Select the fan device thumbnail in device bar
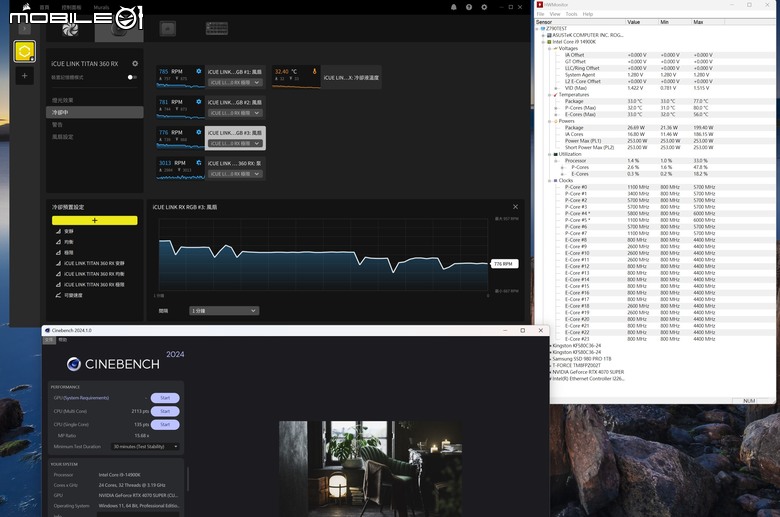The width and height of the screenshot is (780, 517). (x=70, y=29)
